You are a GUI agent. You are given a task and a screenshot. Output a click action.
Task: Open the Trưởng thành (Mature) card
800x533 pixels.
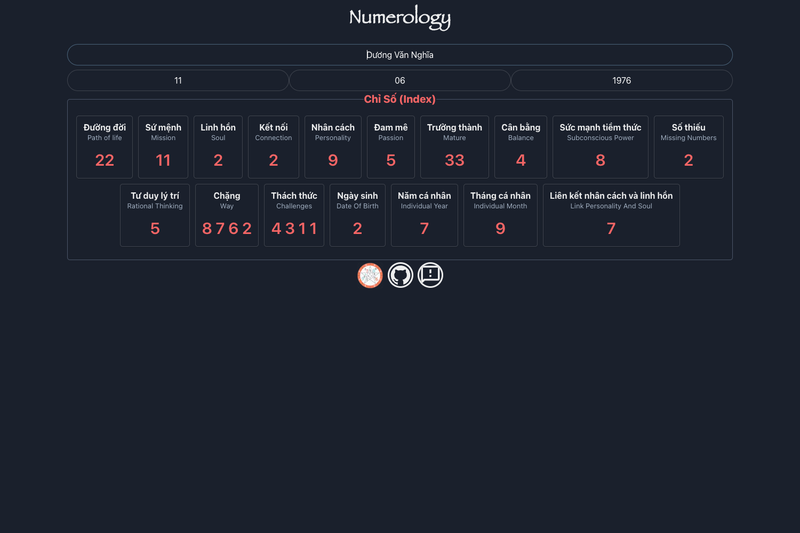point(455,147)
